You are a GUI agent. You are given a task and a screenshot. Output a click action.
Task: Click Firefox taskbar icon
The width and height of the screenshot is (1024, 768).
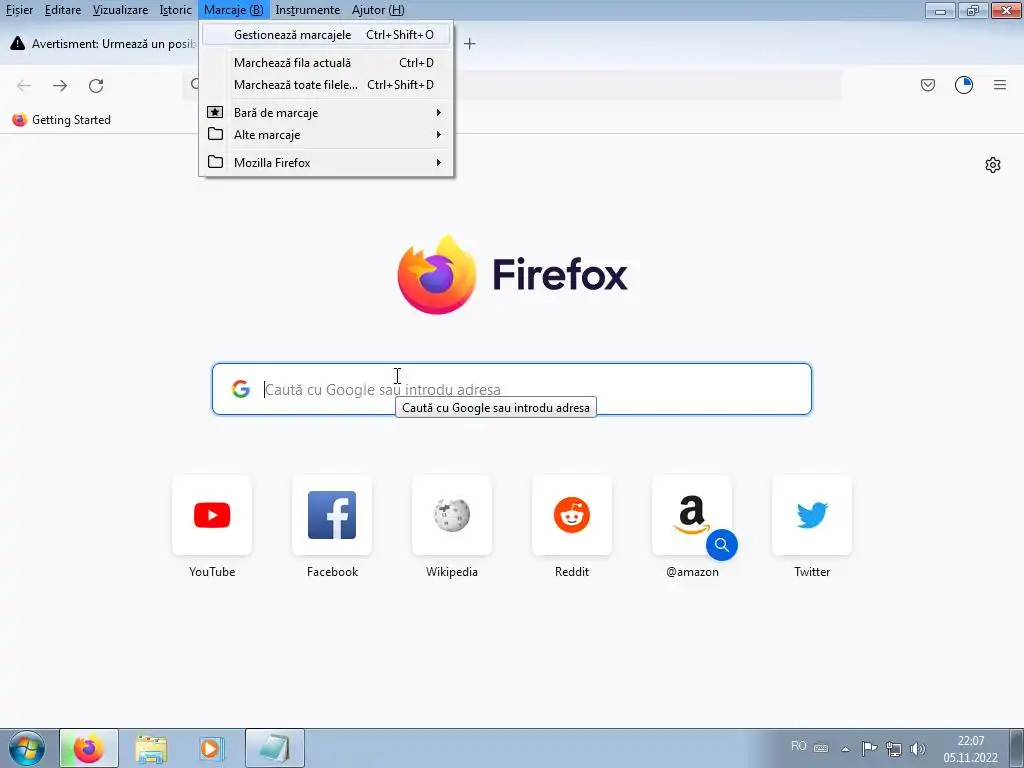click(x=89, y=748)
